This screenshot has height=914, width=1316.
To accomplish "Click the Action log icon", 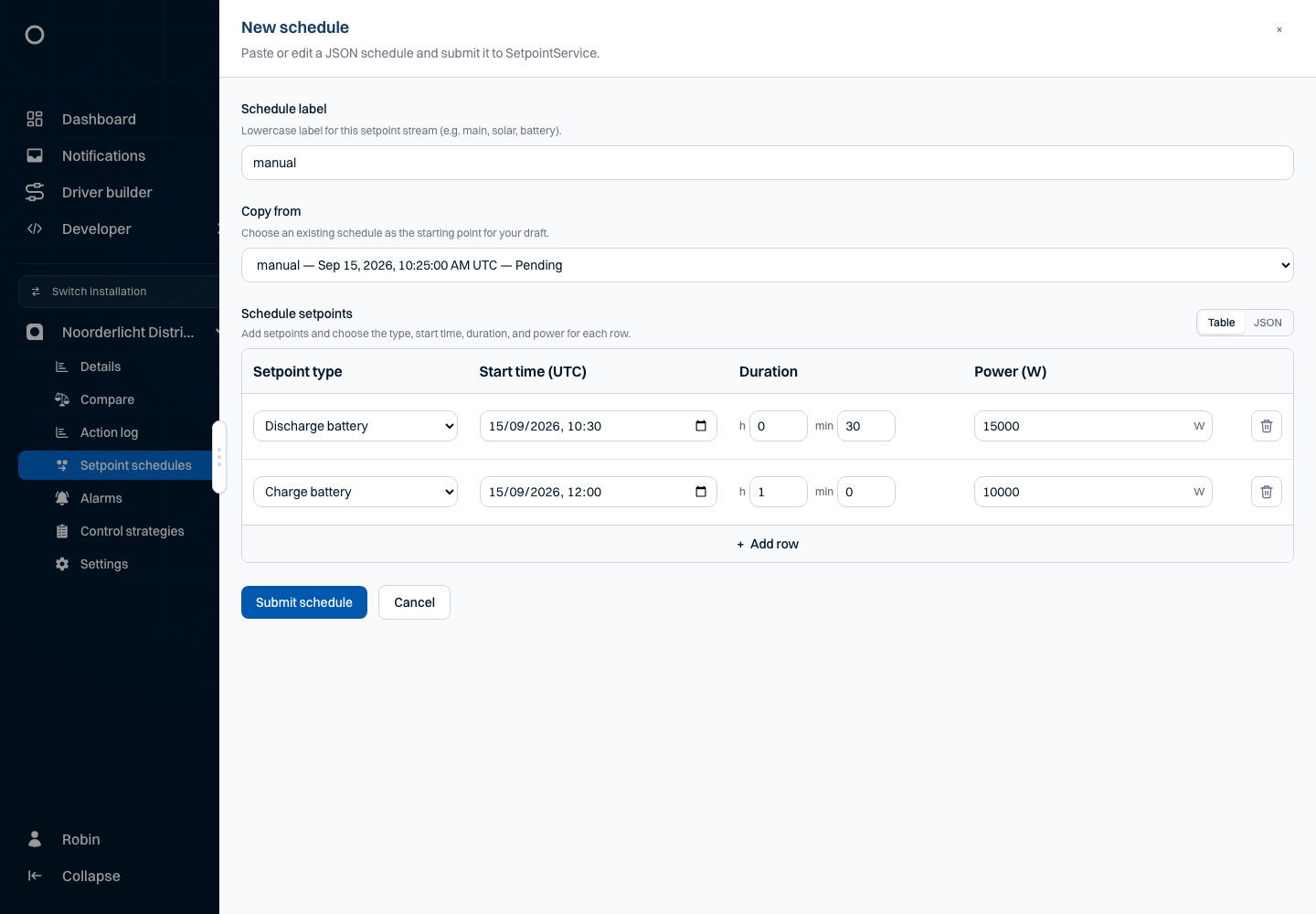I will 62,432.
